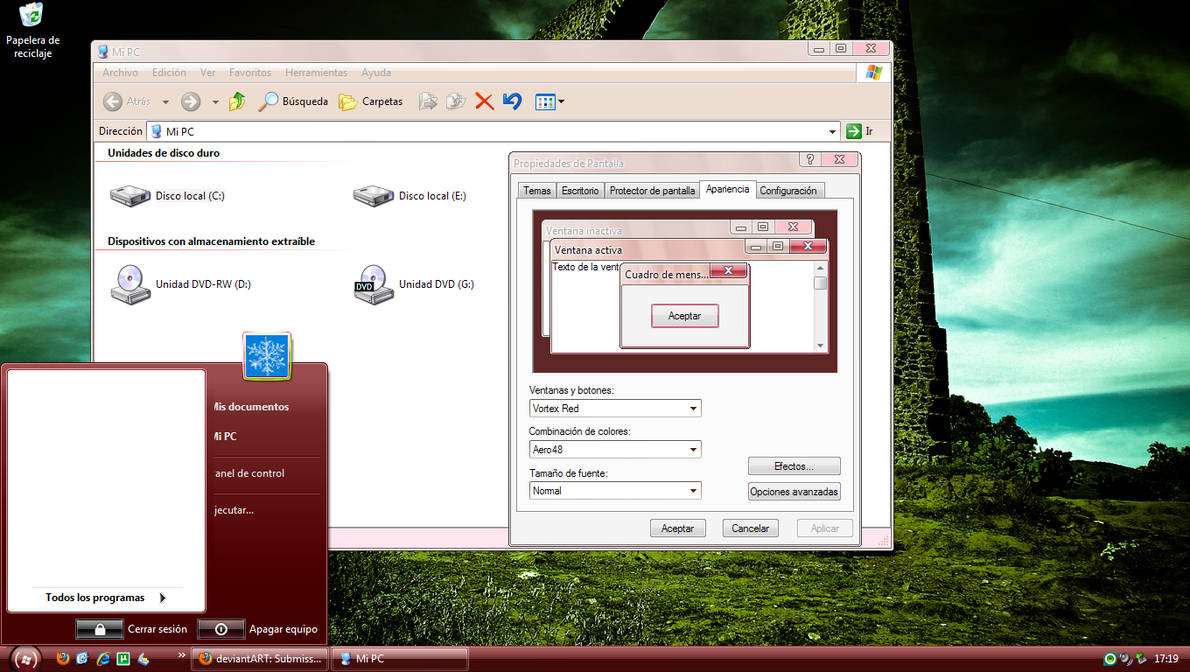Click the Dirección address field
1190x672 pixels.
point(493,131)
